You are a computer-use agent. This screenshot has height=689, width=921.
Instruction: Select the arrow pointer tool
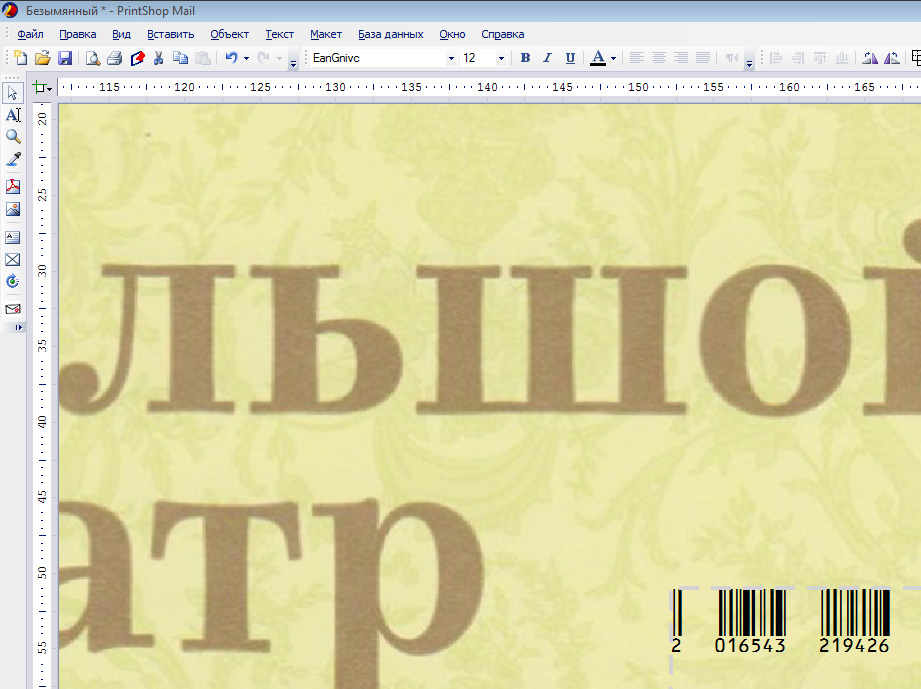point(12,93)
